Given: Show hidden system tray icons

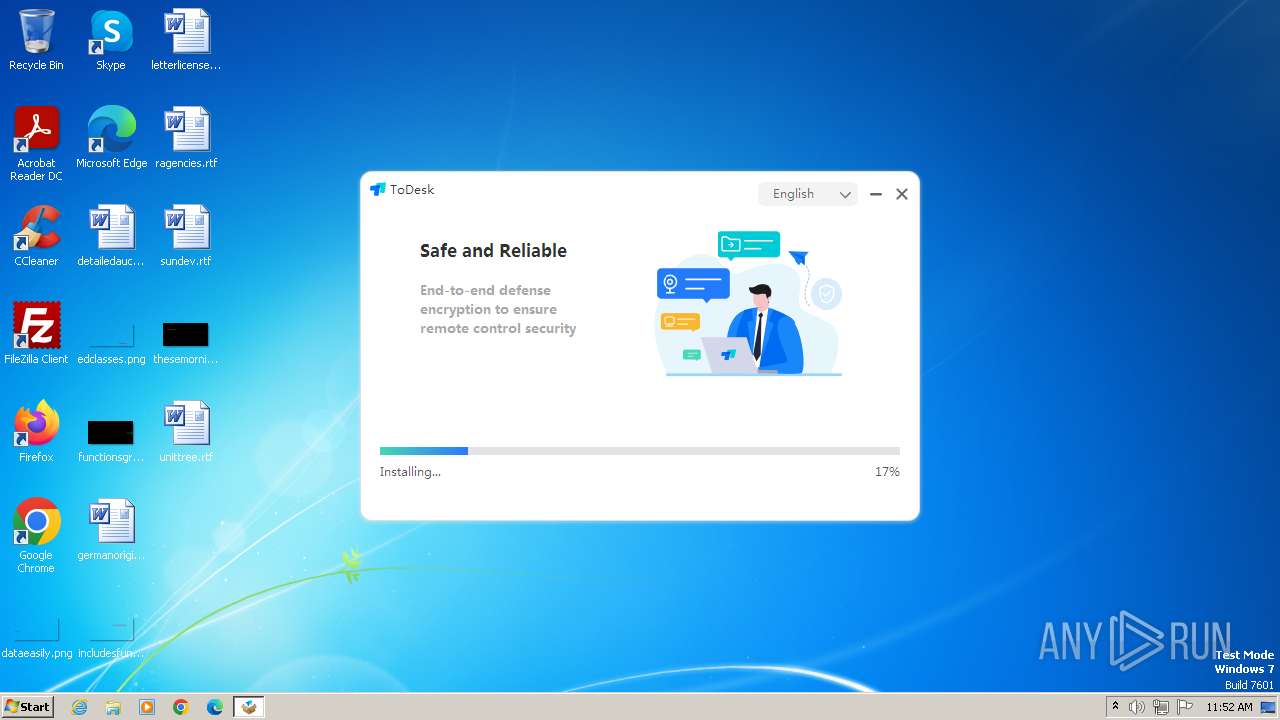Looking at the screenshot, I should pyautogui.click(x=1115, y=707).
